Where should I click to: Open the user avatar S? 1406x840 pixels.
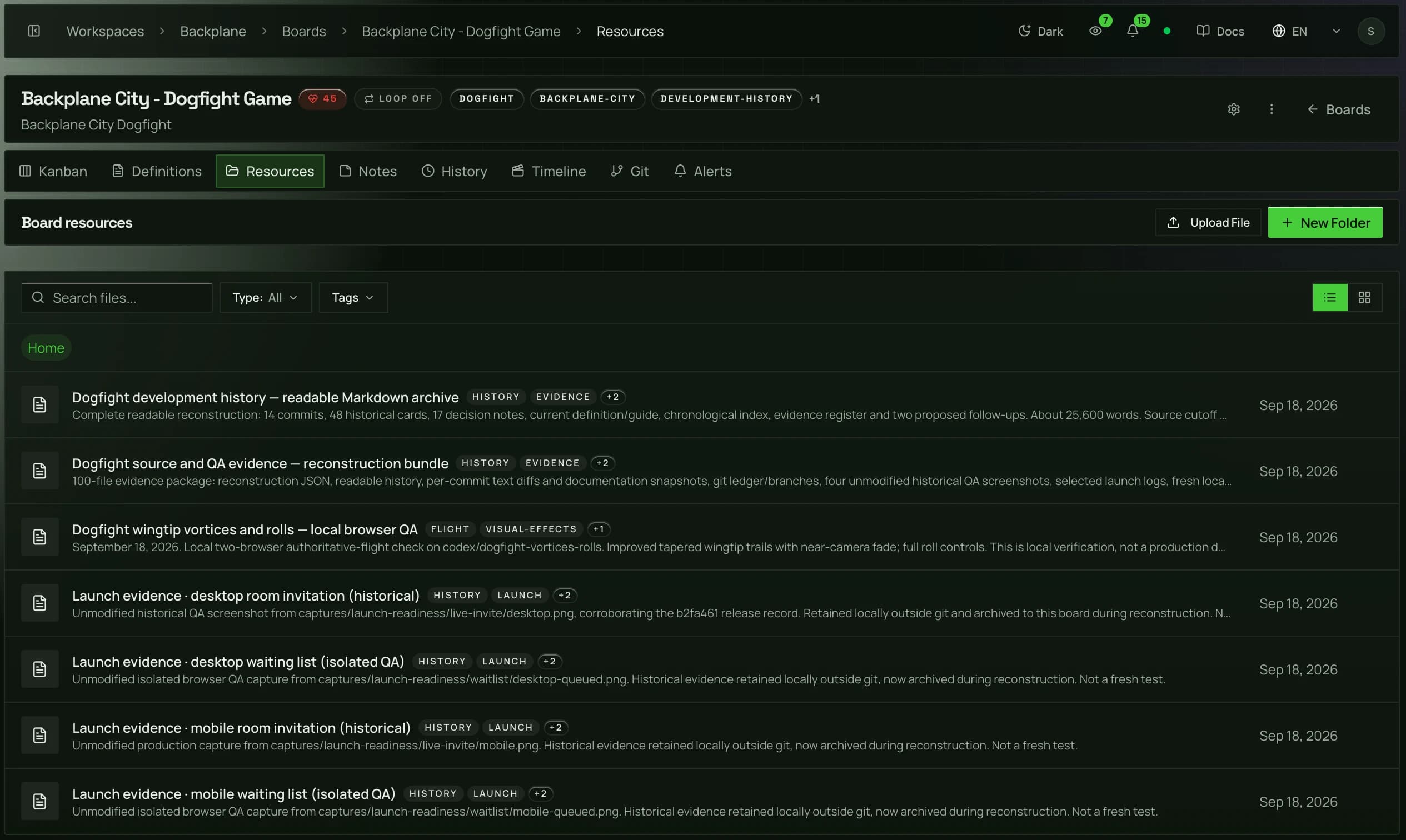click(x=1370, y=31)
